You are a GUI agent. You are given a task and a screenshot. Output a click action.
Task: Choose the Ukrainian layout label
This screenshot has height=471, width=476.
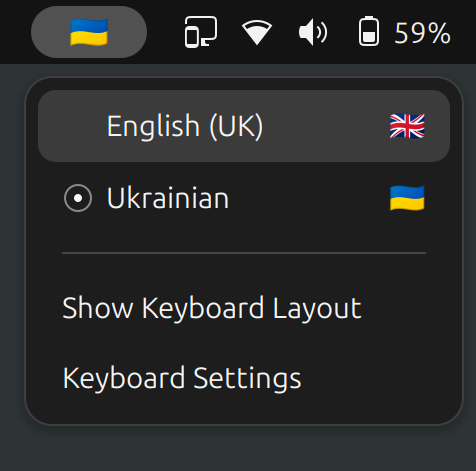tap(168, 198)
